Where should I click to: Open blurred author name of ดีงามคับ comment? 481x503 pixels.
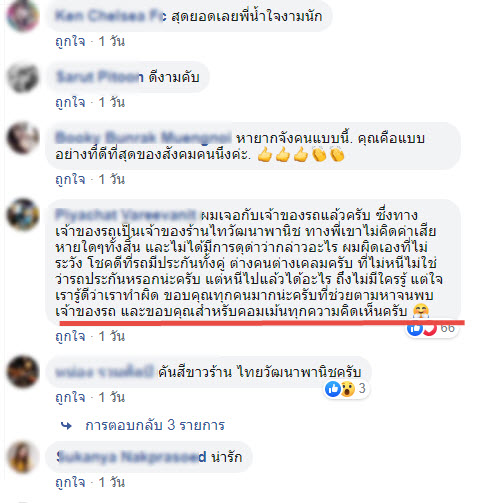[100, 77]
